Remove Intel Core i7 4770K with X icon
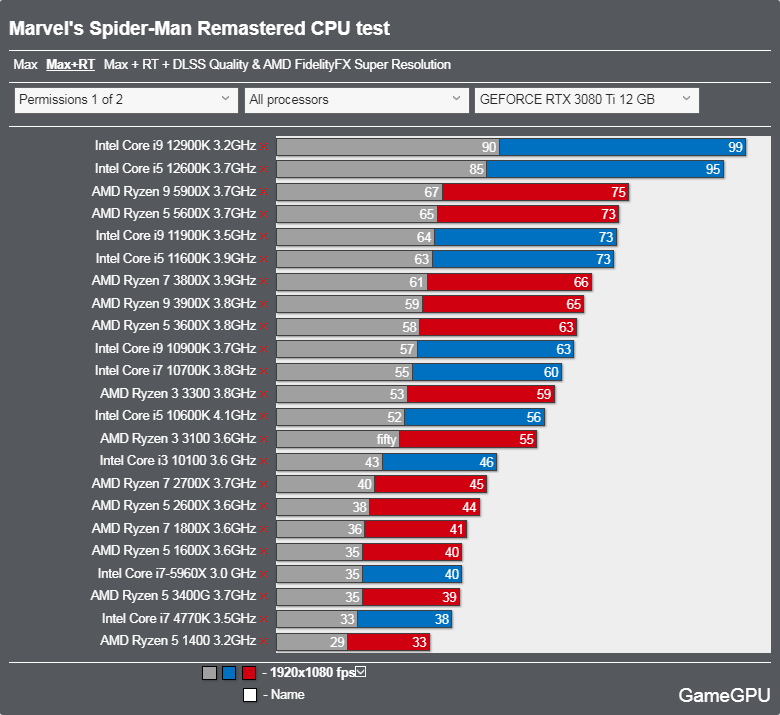Viewport: 780px width, 715px height. pyautogui.click(x=264, y=619)
